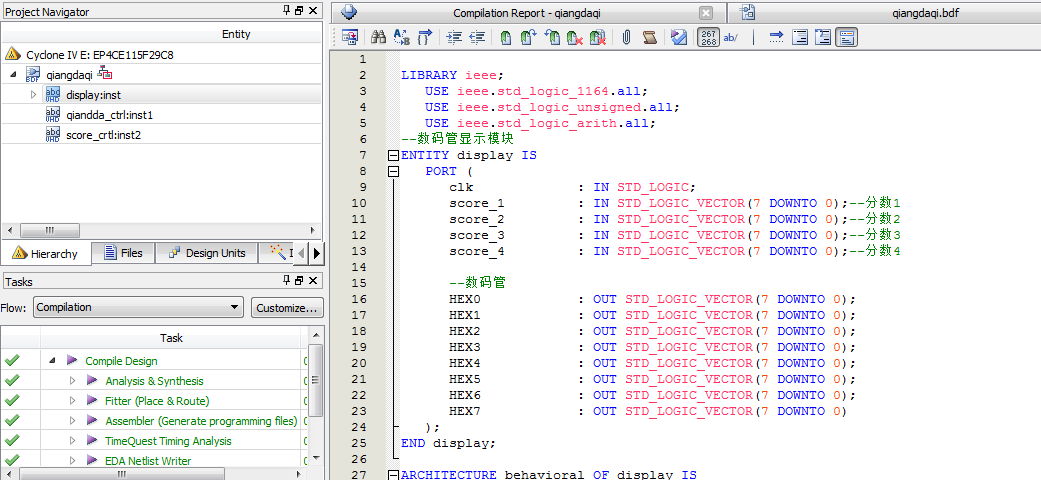Collapse the ENTITY display code block
The width and height of the screenshot is (1041, 480).
(x=393, y=156)
